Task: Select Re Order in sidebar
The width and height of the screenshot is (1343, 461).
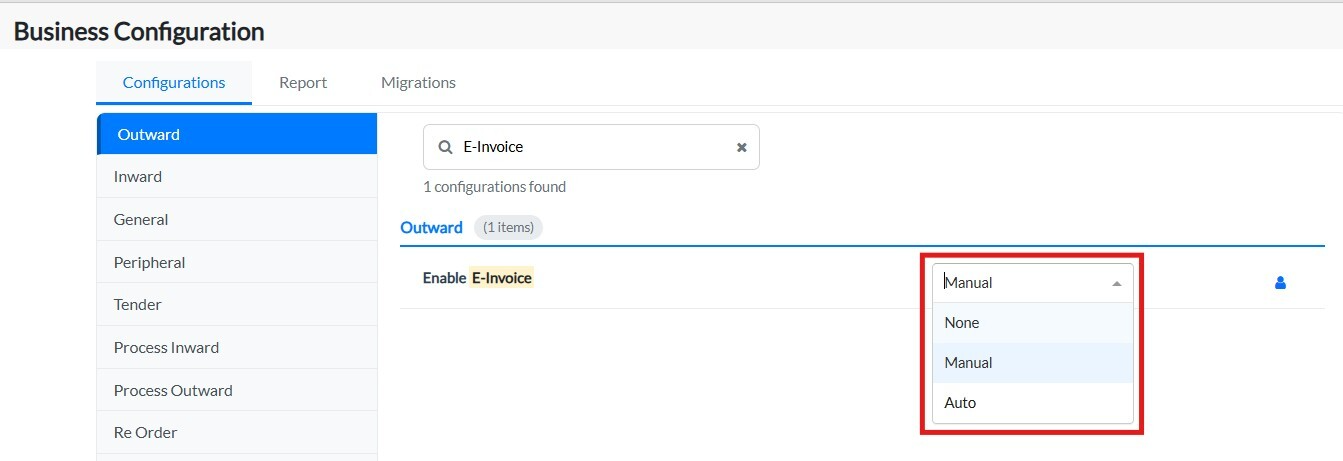Action: pyautogui.click(x=145, y=433)
